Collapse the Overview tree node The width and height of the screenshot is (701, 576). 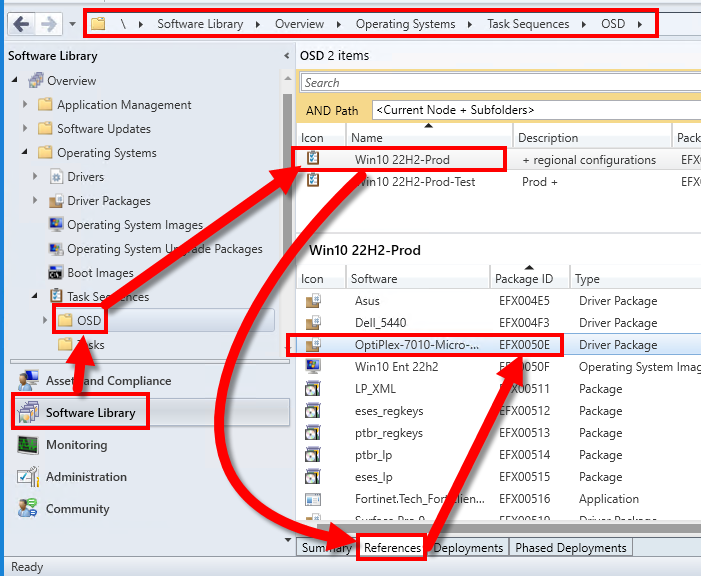click(15, 80)
